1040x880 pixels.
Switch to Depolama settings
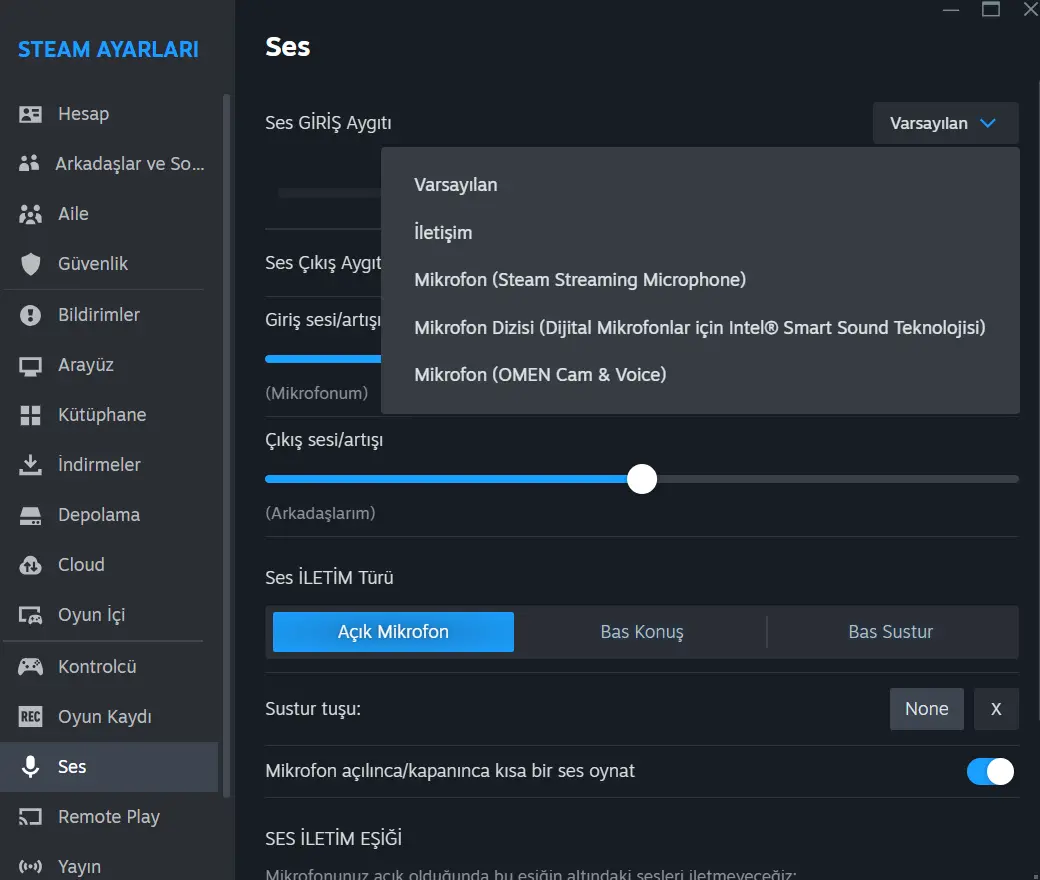click(x=109, y=515)
